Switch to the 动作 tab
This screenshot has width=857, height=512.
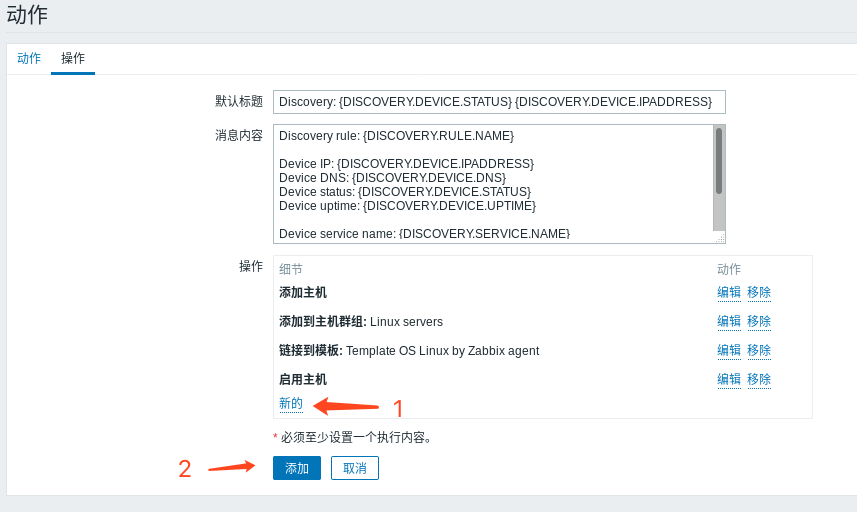click(29, 58)
